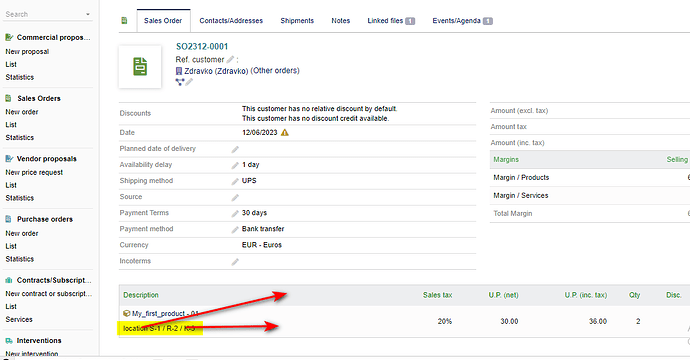Image resolution: width=690 pixels, height=360 pixels.
Task: Open the Contracts/Subscriptions menu heading
Action: pyautogui.click(x=54, y=280)
